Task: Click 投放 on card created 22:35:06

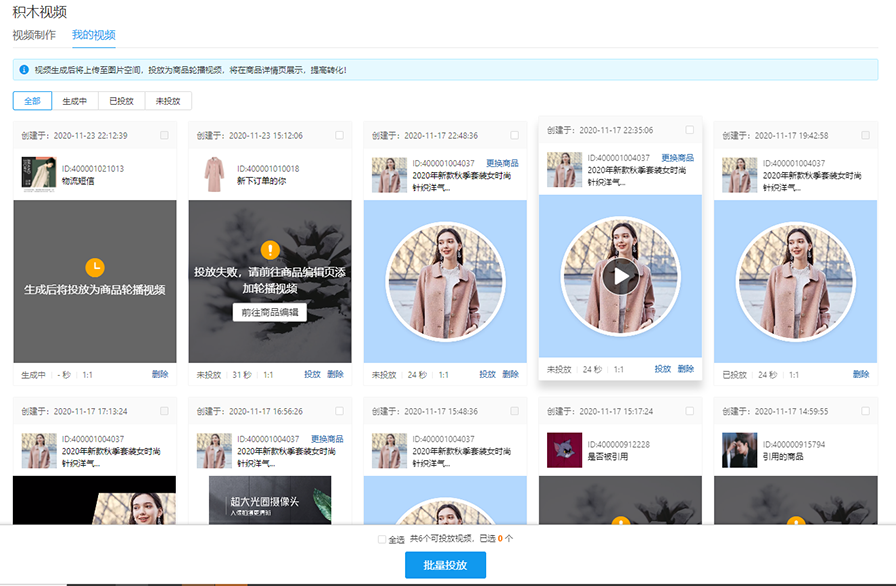Action: tap(663, 369)
